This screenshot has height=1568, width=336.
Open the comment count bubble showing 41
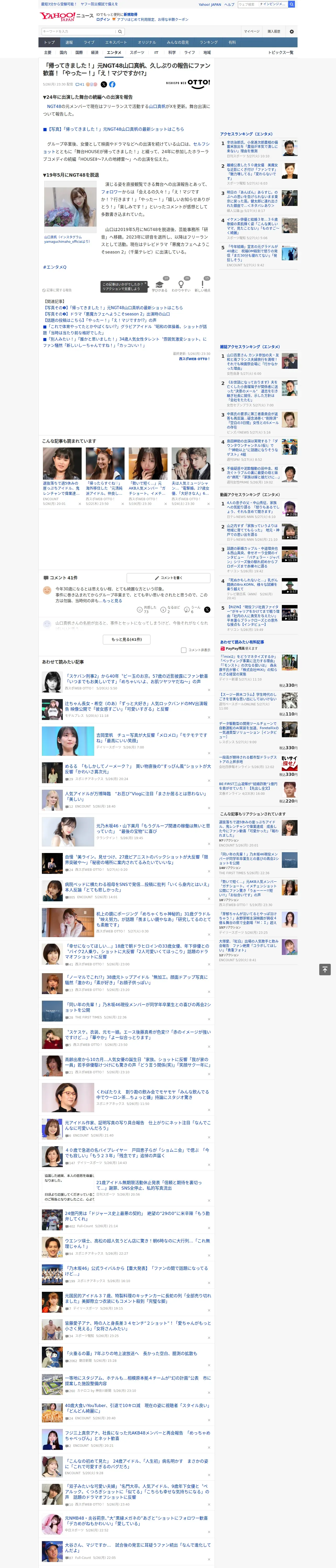(x=79, y=85)
